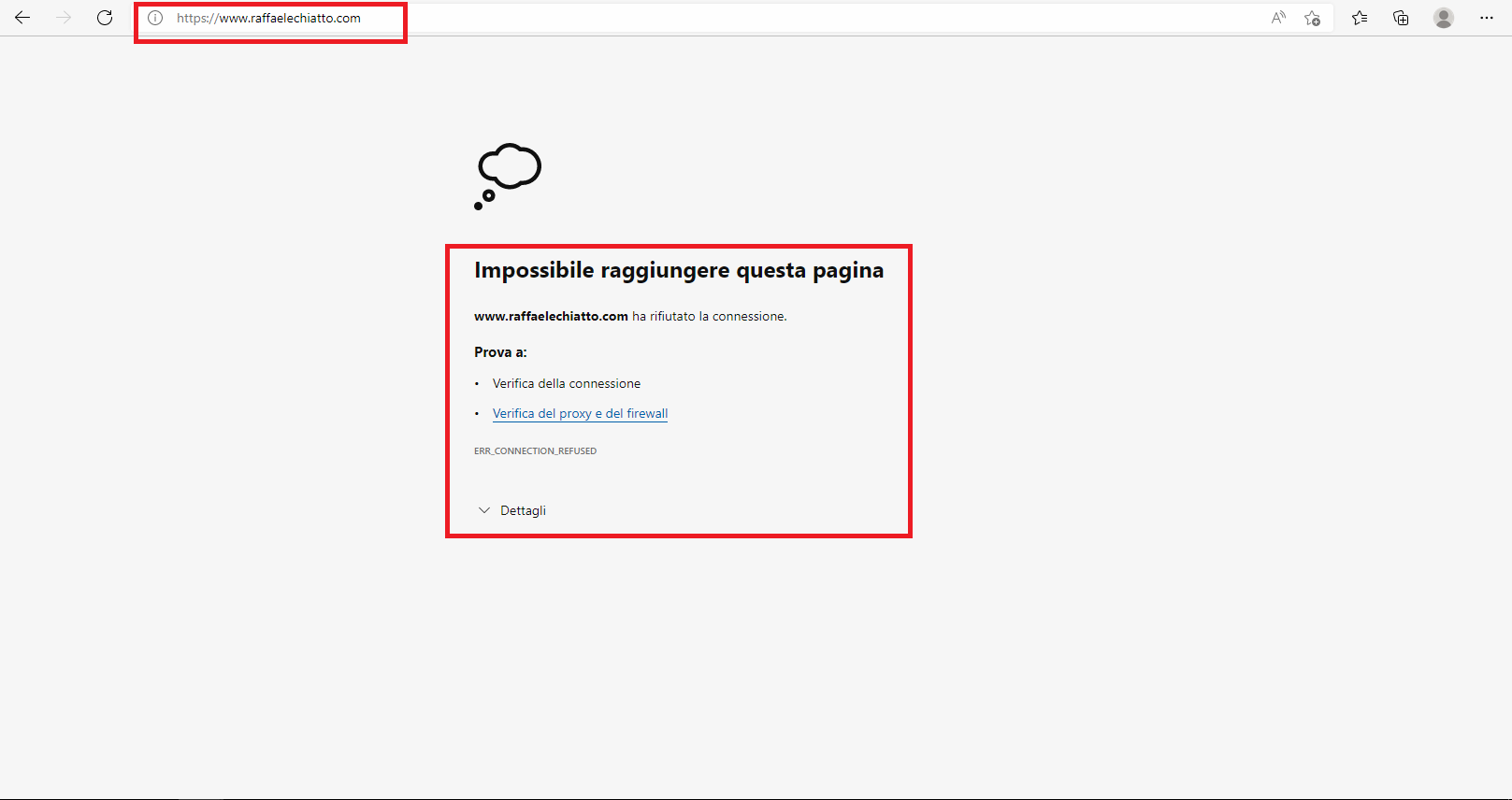Select the ERR_CONNECTION_REFUSED error code text
Screen dimensions: 1512x800
point(535,450)
